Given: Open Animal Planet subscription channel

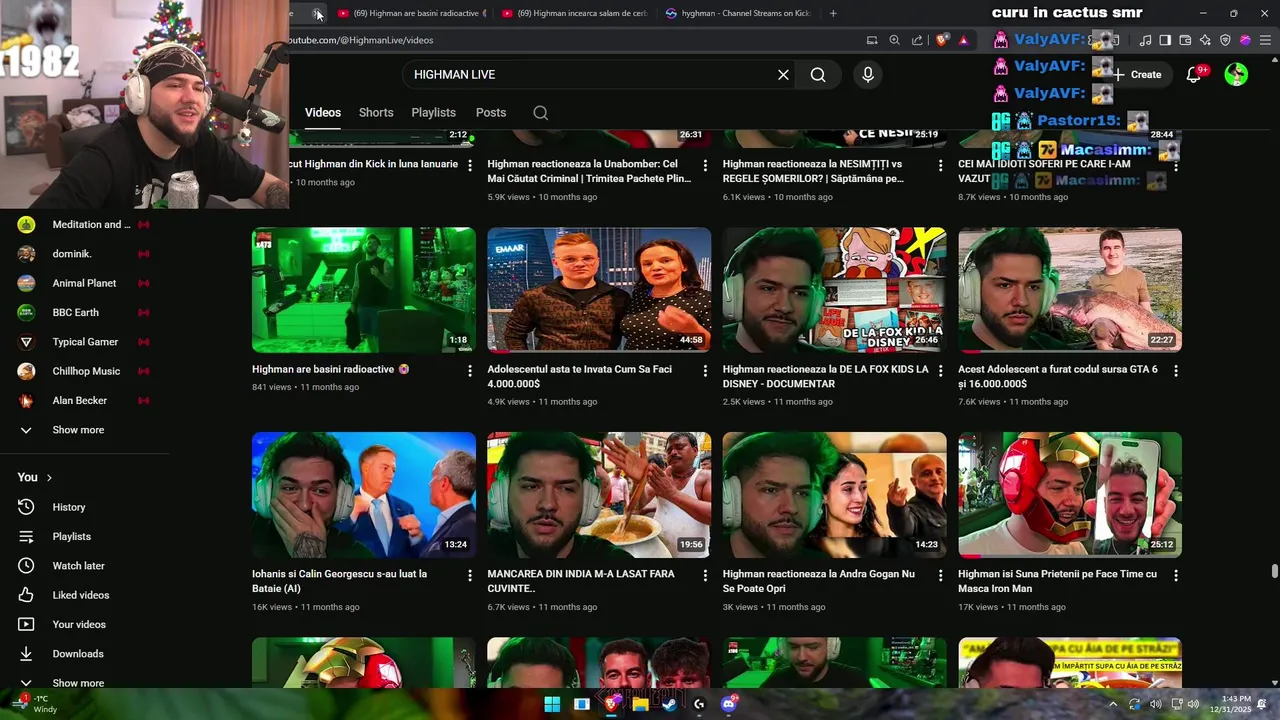Looking at the screenshot, I should coord(84,283).
